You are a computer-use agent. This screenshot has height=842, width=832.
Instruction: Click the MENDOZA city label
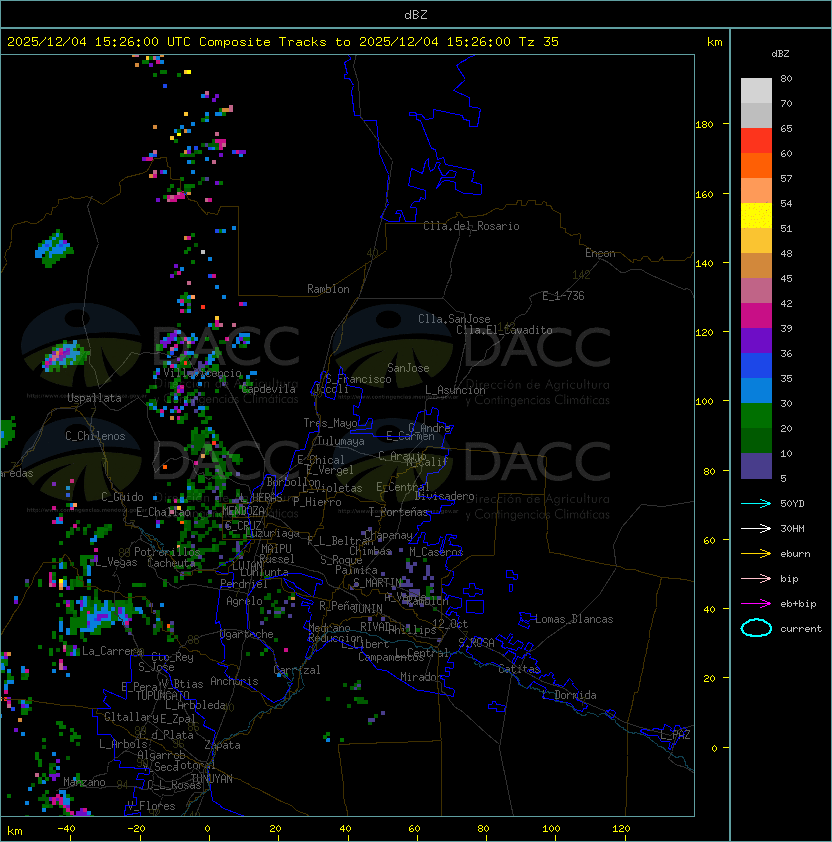coord(243,510)
